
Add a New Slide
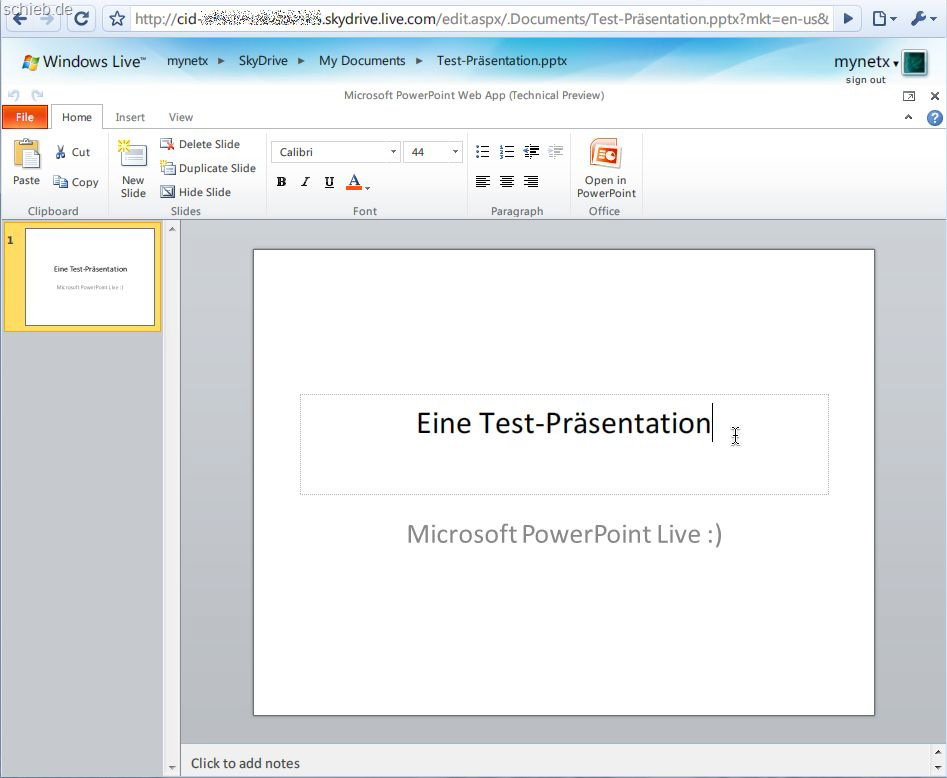pos(133,168)
